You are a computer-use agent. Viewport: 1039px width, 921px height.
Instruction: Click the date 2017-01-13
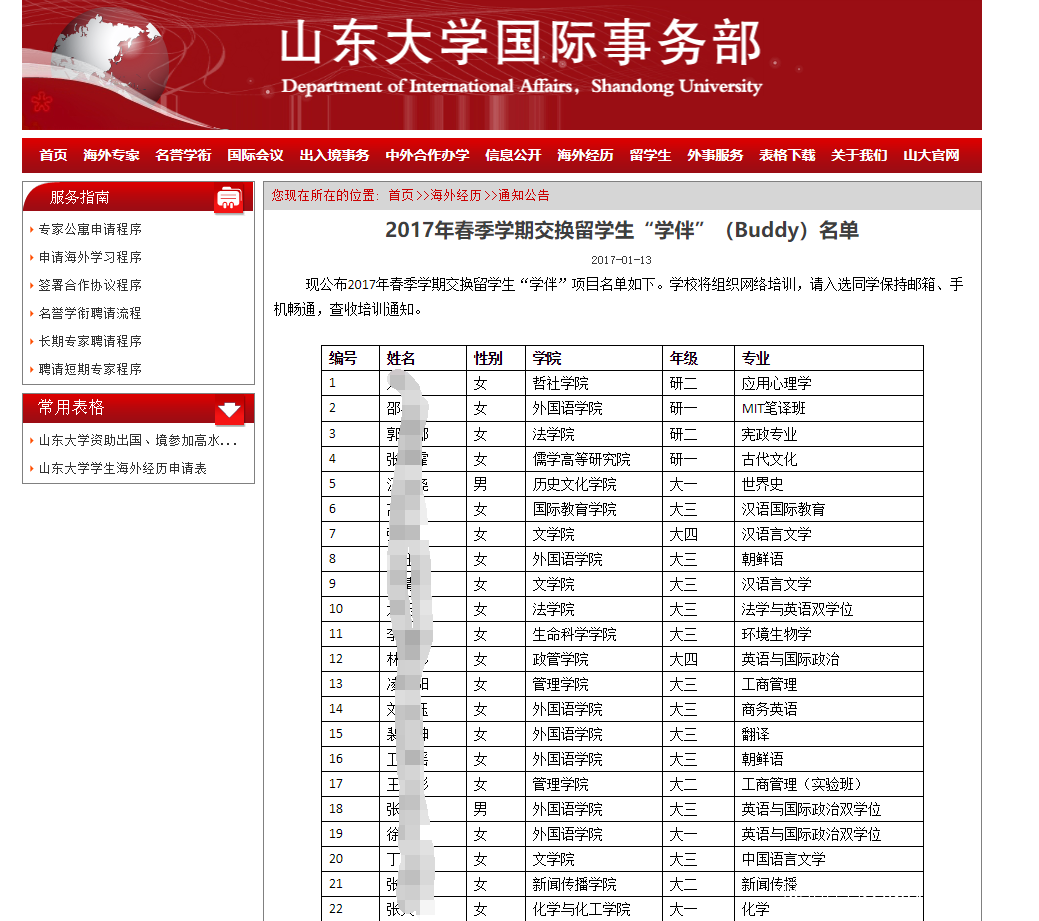pyautogui.click(x=622, y=260)
